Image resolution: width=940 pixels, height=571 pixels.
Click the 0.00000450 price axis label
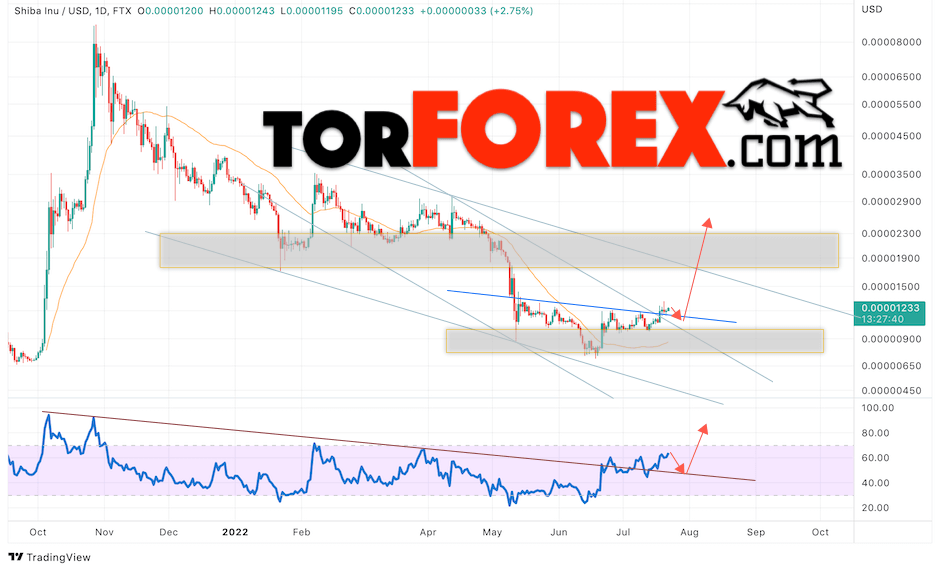(891, 390)
